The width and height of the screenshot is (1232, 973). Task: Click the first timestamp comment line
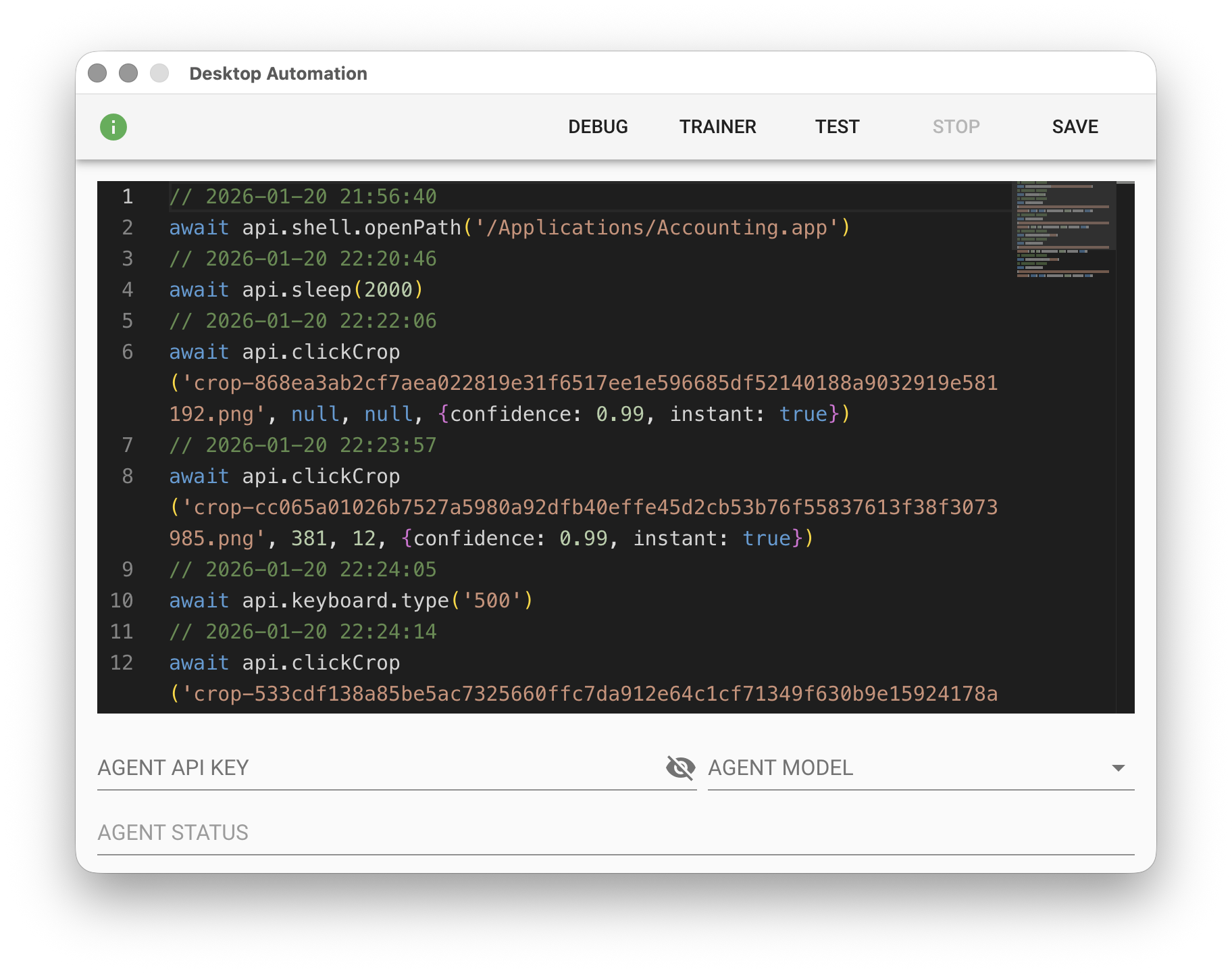tap(303, 197)
